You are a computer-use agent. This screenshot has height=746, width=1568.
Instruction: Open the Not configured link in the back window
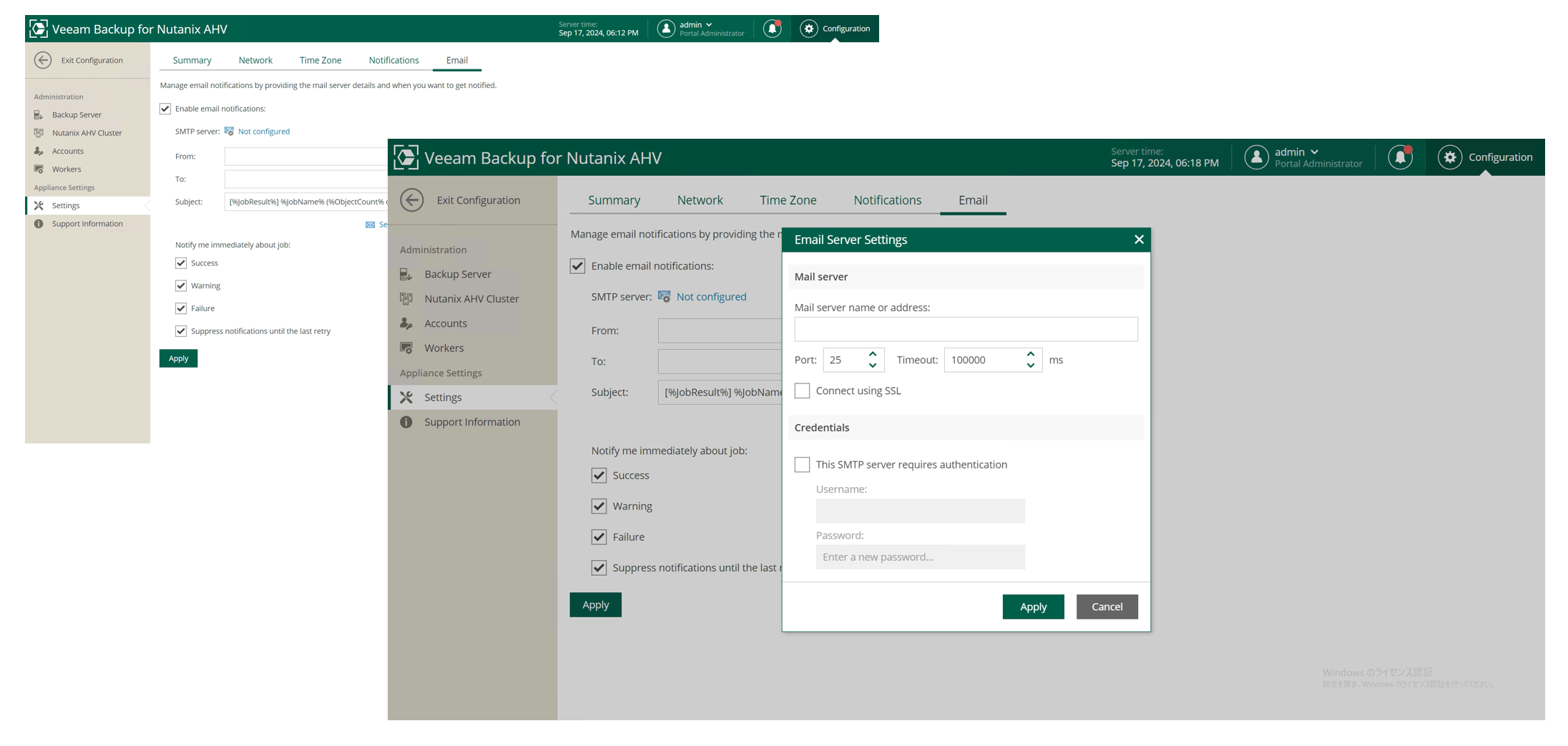pos(264,132)
